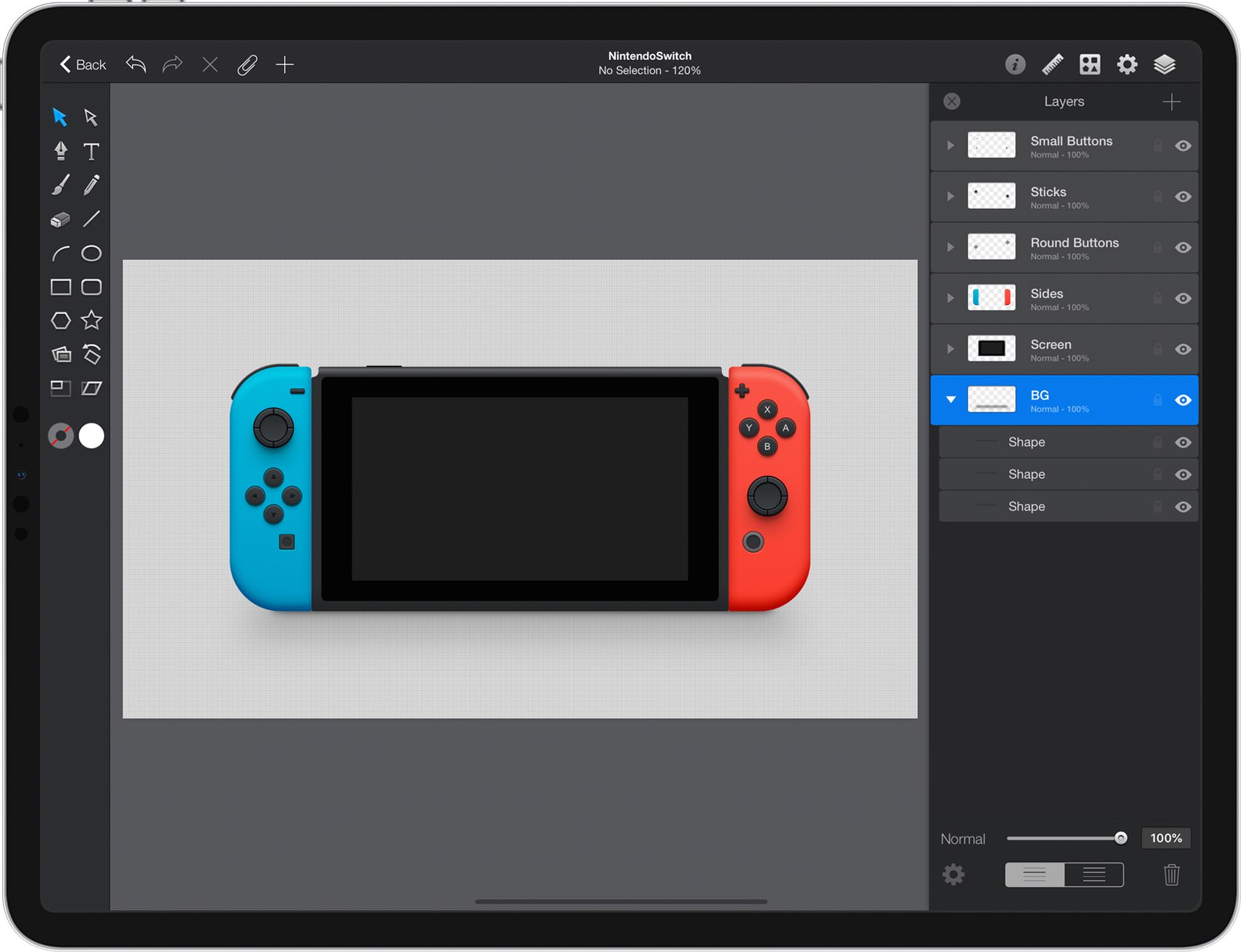Select the Sticks layer row
This screenshot has width=1241, height=952.
(1064, 197)
